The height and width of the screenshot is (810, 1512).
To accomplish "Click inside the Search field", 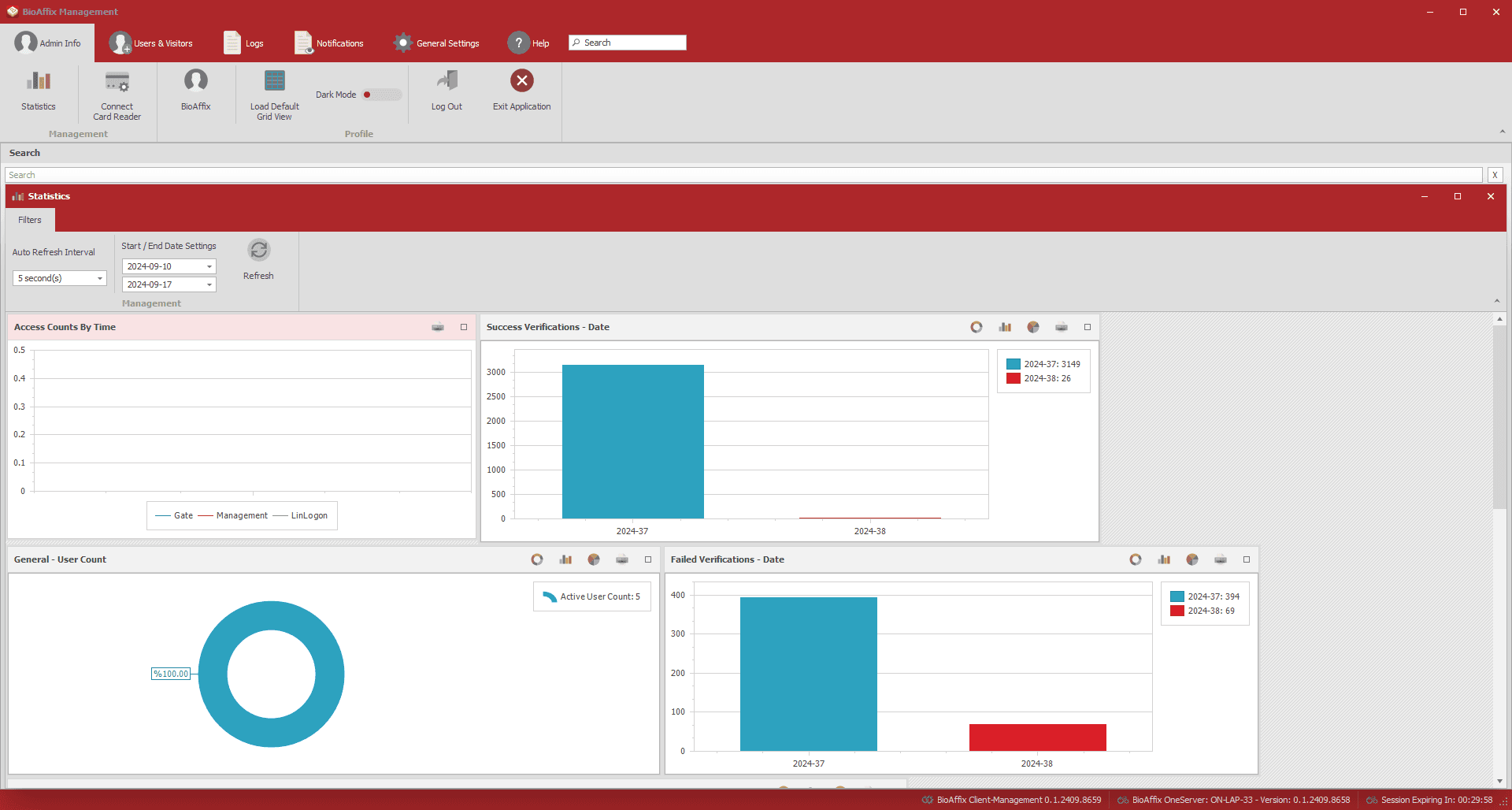I will click(x=626, y=43).
